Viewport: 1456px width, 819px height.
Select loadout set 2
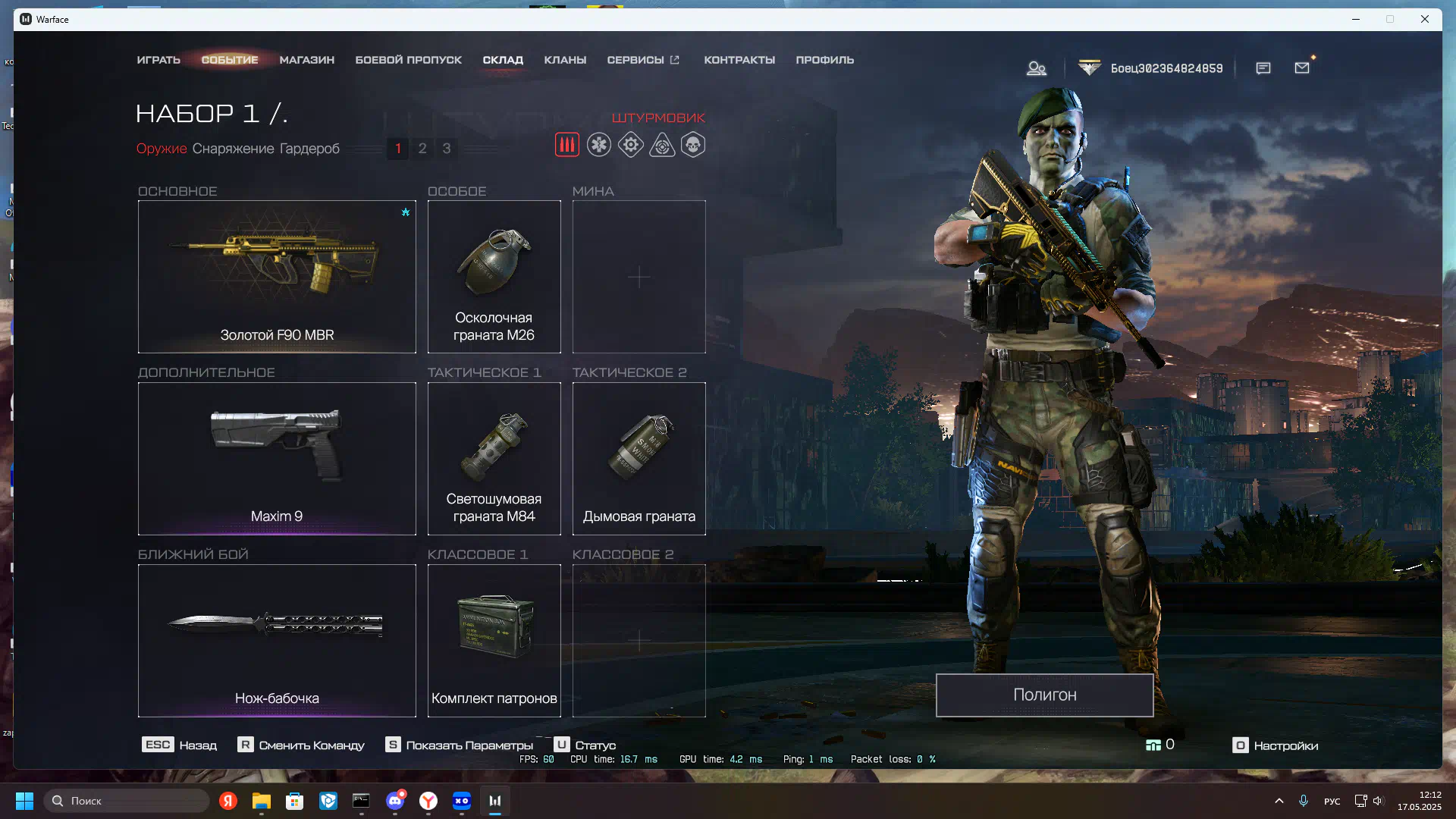tap(422, 149)
